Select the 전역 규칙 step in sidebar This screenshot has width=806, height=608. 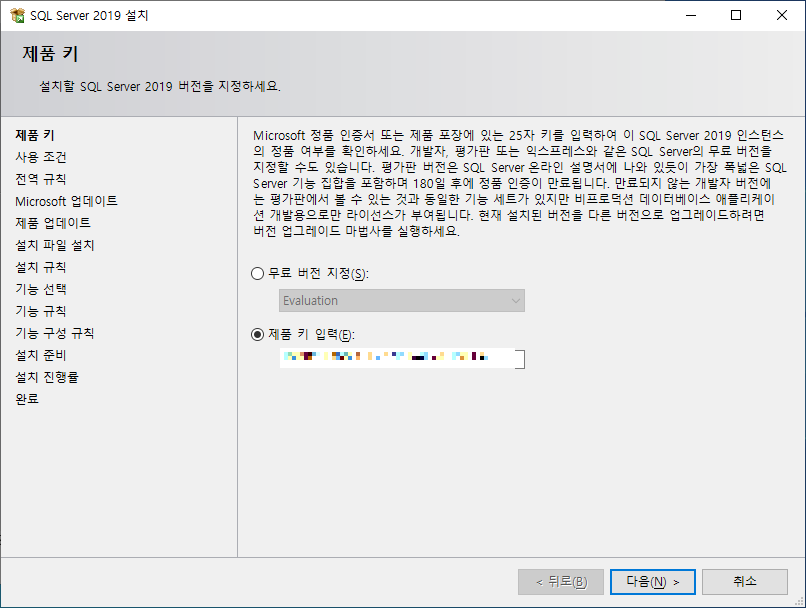pos(41,179)
